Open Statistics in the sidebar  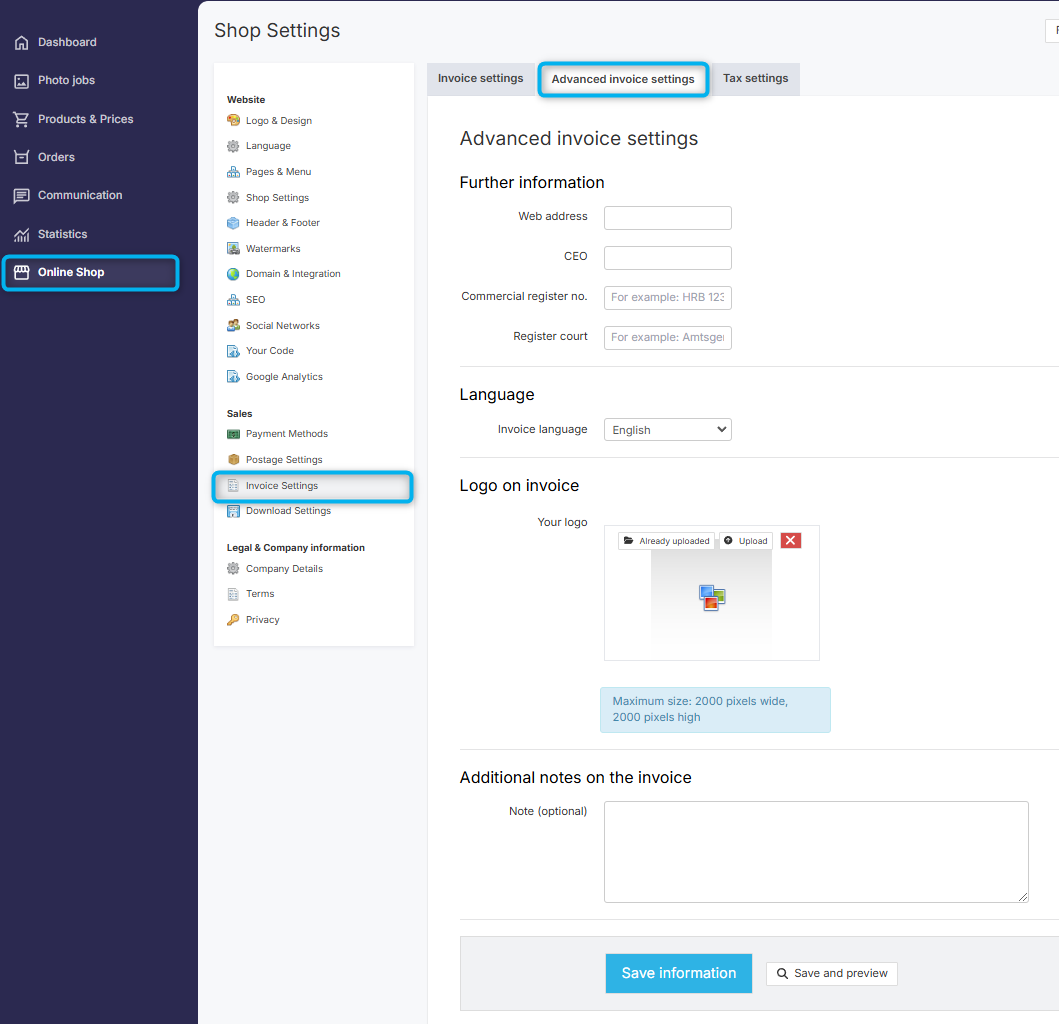[x=62, y=234]
